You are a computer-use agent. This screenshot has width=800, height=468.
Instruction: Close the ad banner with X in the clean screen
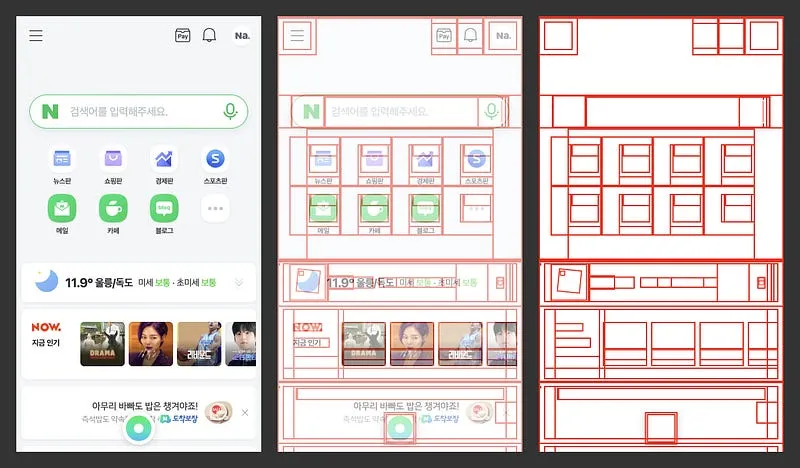click(x=245, y=412)
